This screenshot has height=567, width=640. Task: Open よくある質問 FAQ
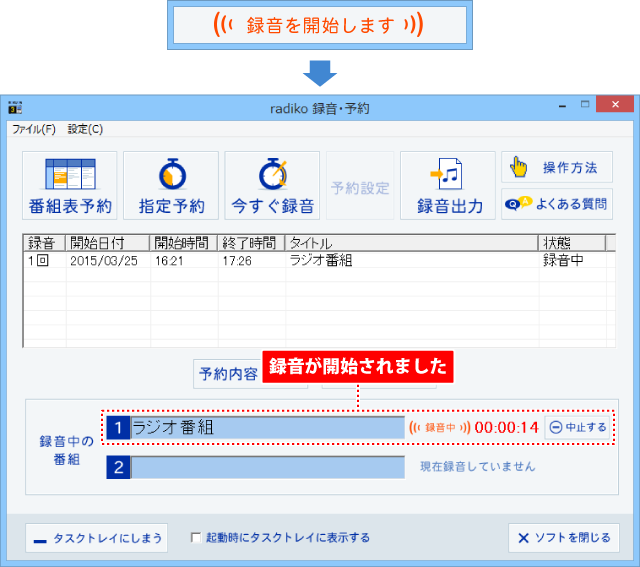pos(557,204)
